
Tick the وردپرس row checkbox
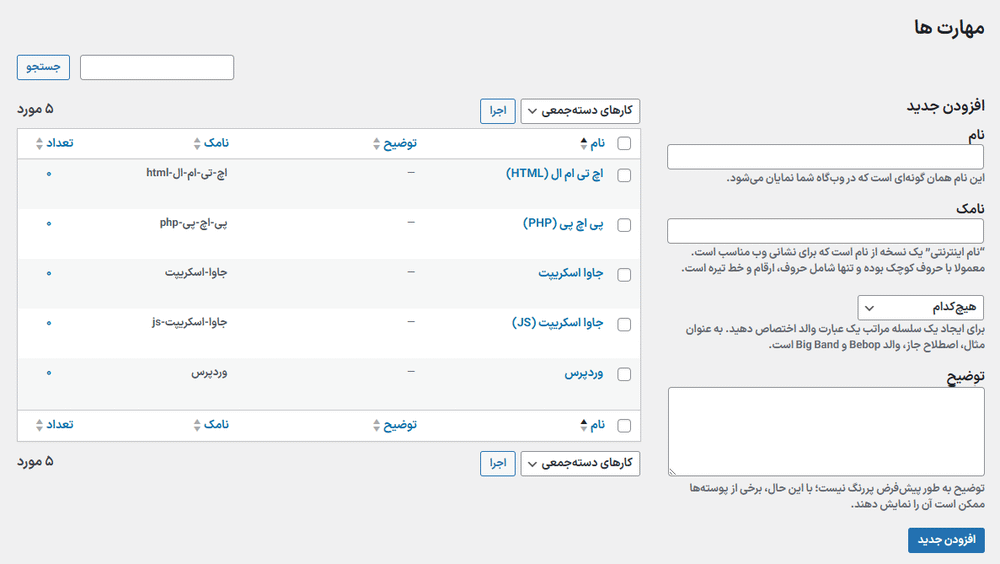pos(625,375)
